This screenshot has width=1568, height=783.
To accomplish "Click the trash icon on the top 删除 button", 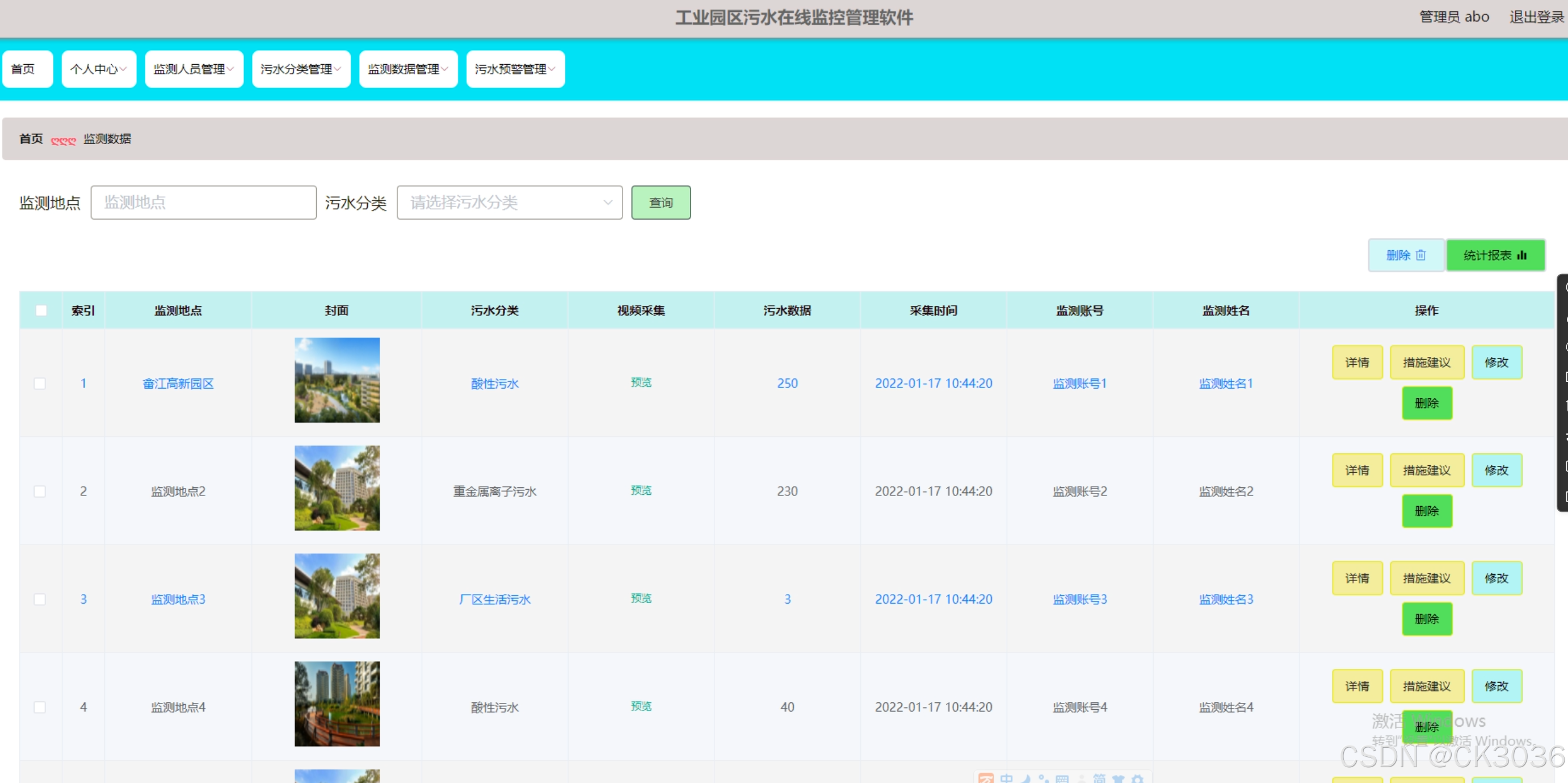I will pyautogui.click(x=1420, y=255).
